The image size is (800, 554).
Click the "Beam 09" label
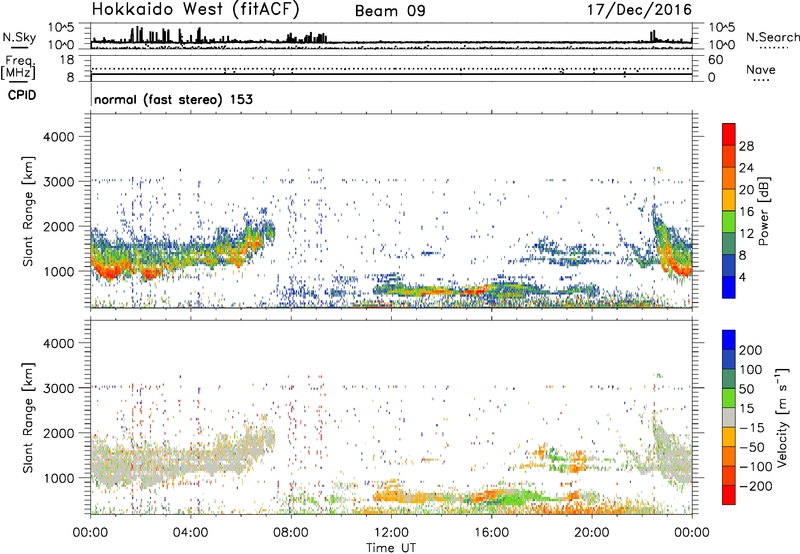(390, 11)
